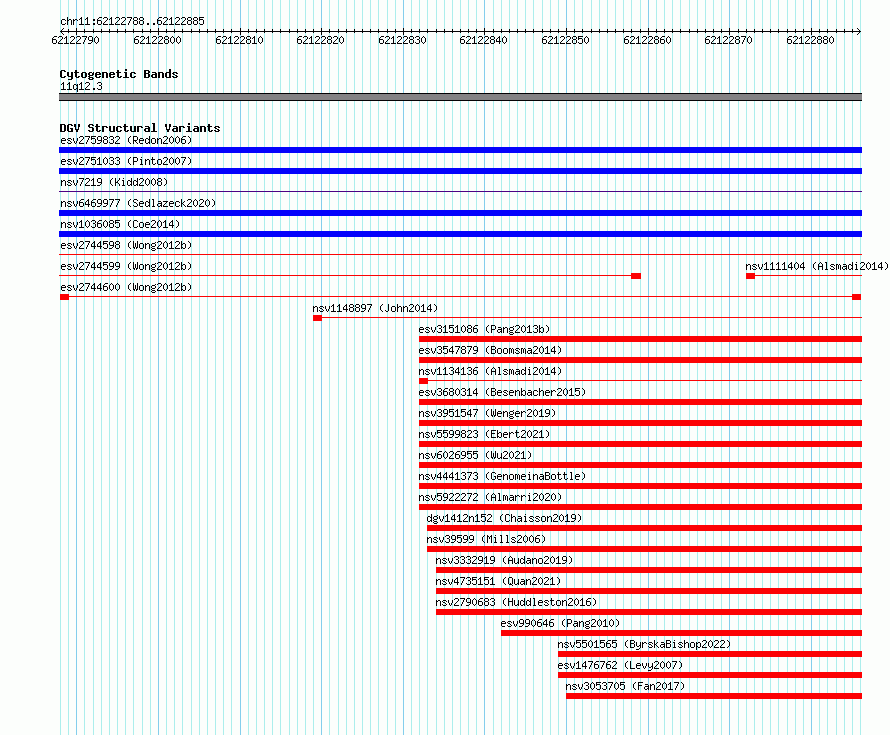Screen dimensions: 890x735
Task: Click ruler position 62122830
Action: point(402,40)
